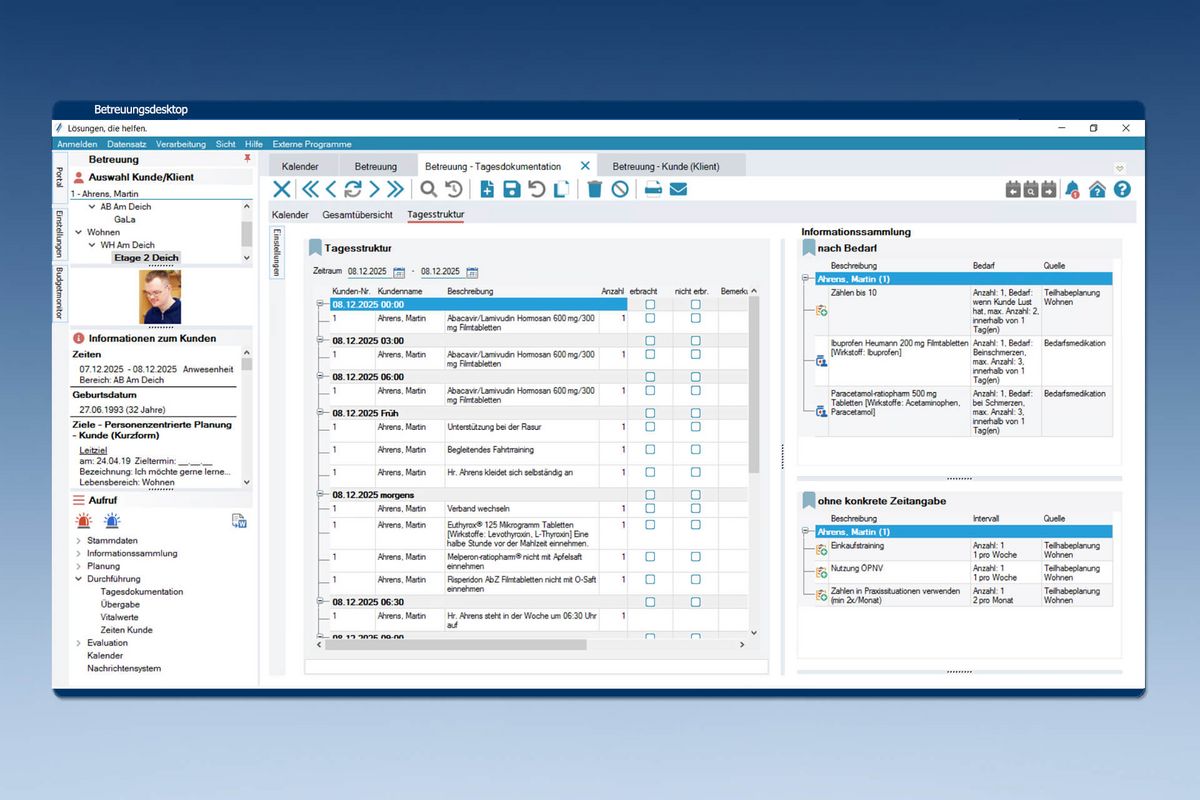Switch to the Gesamtübersicht sub-tab
This screenshot has width=1200, height=800.
coord(357,215)
